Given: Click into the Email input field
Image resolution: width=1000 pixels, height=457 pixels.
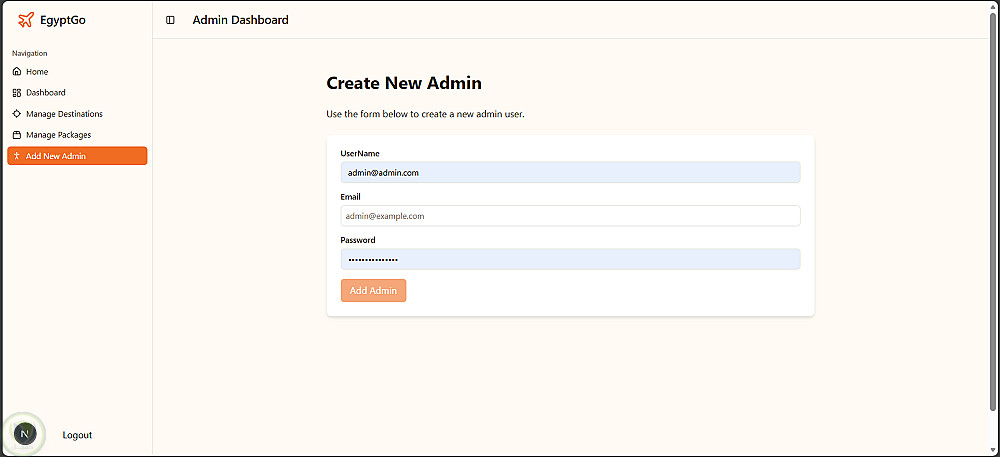Looking at the screenshot, I should click(x=570, y=216).
